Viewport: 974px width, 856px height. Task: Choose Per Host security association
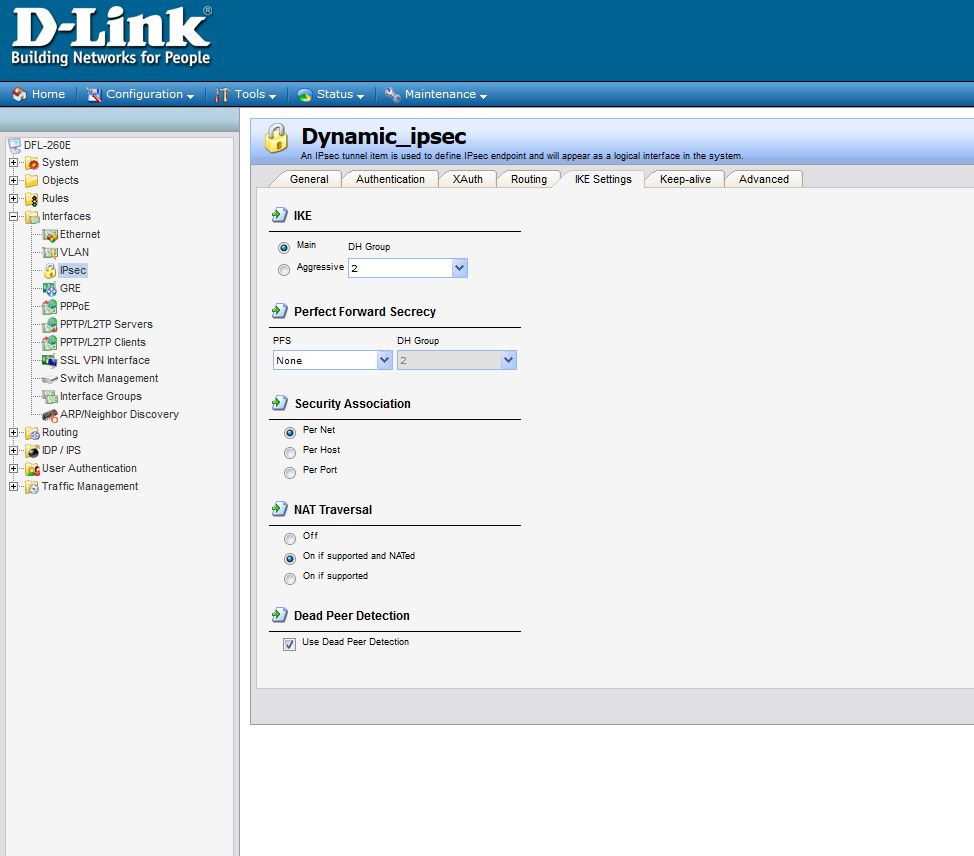click(x=290, y=453)
